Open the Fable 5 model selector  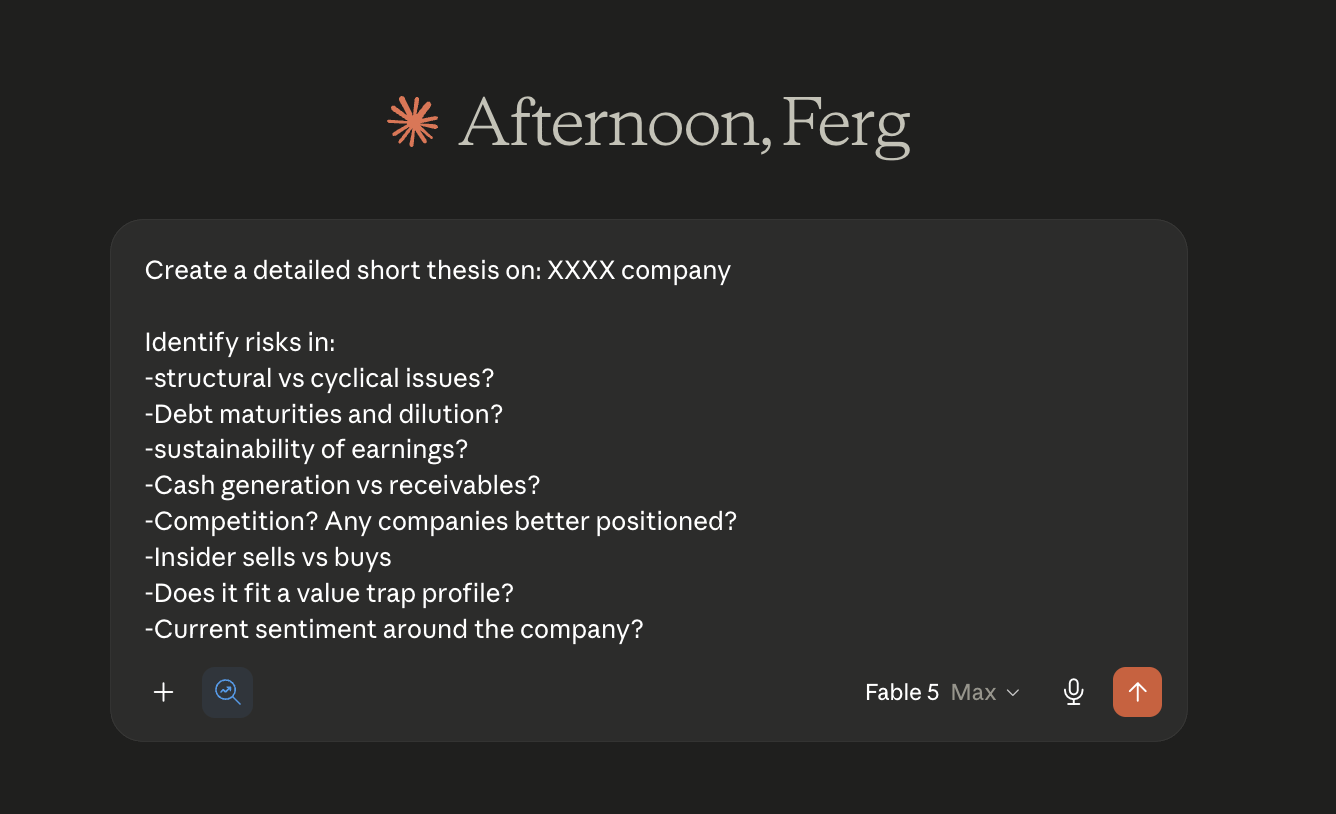click(942, 692)
